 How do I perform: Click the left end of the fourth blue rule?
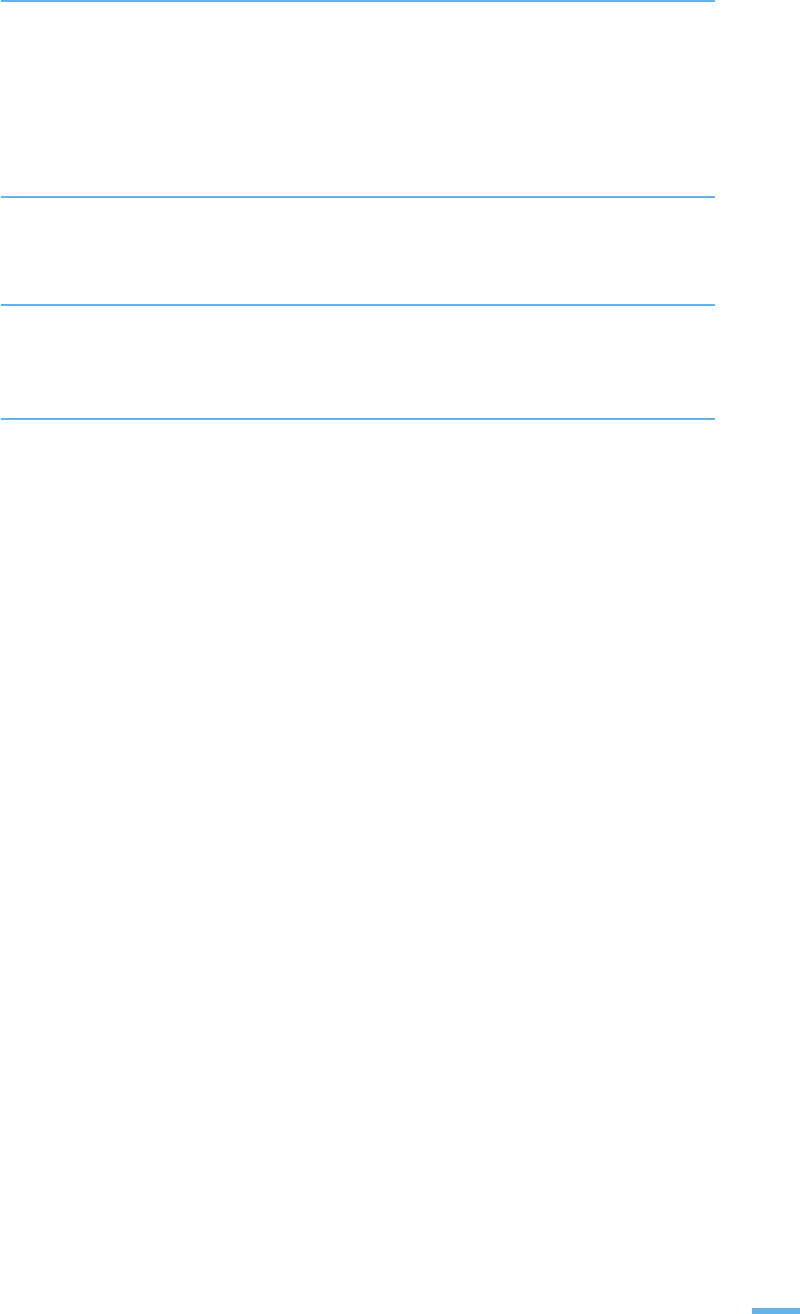click(5, 419)
